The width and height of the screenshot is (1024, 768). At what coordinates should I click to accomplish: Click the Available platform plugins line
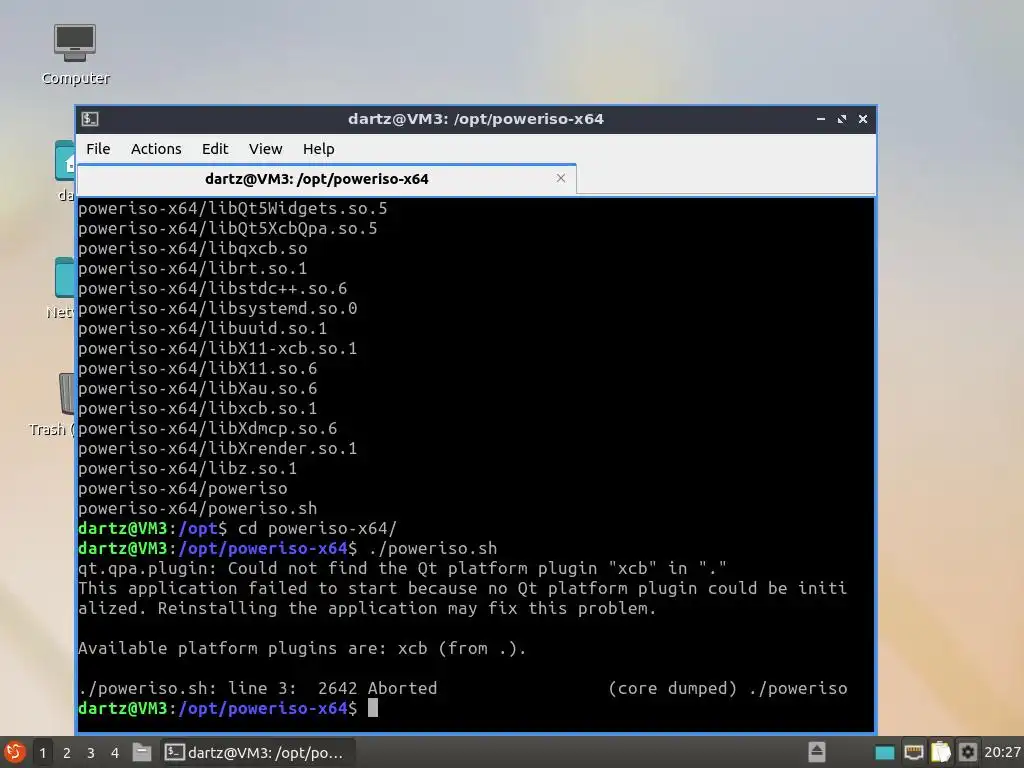click(302, 648)
